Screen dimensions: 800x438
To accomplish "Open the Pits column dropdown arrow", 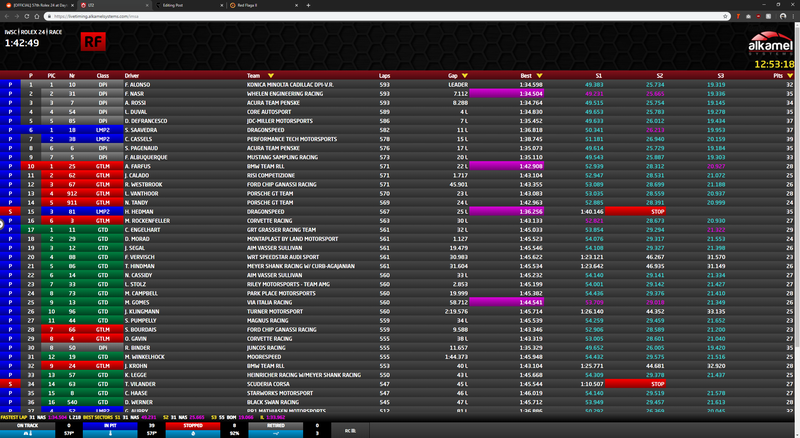I will coord(790,76).
